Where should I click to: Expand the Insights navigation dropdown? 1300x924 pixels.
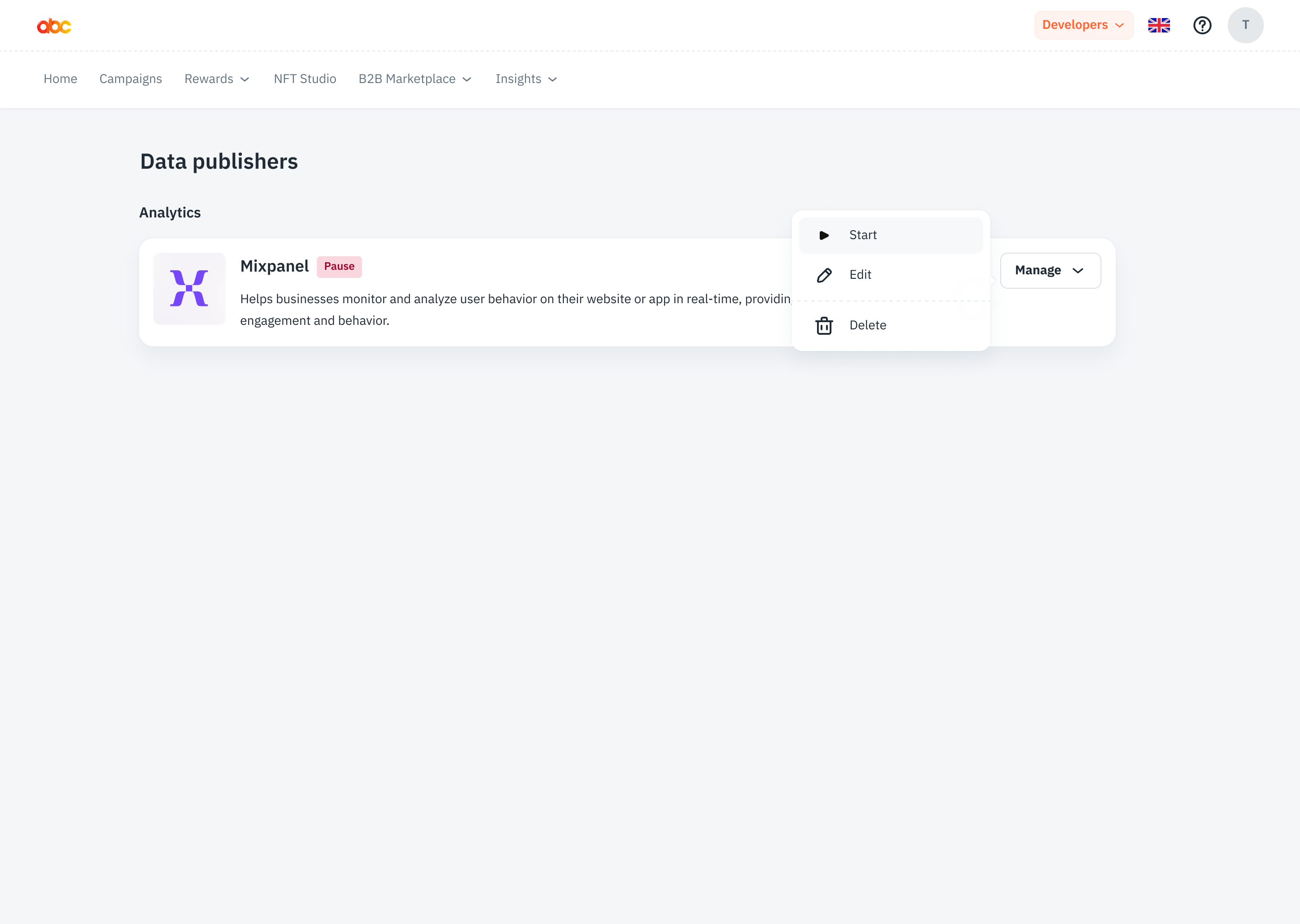pos(525,79)
